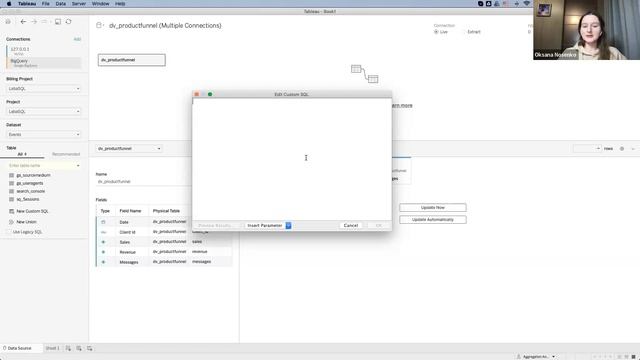Open the Server menu

pyautogui.click(x=79, y=4)
